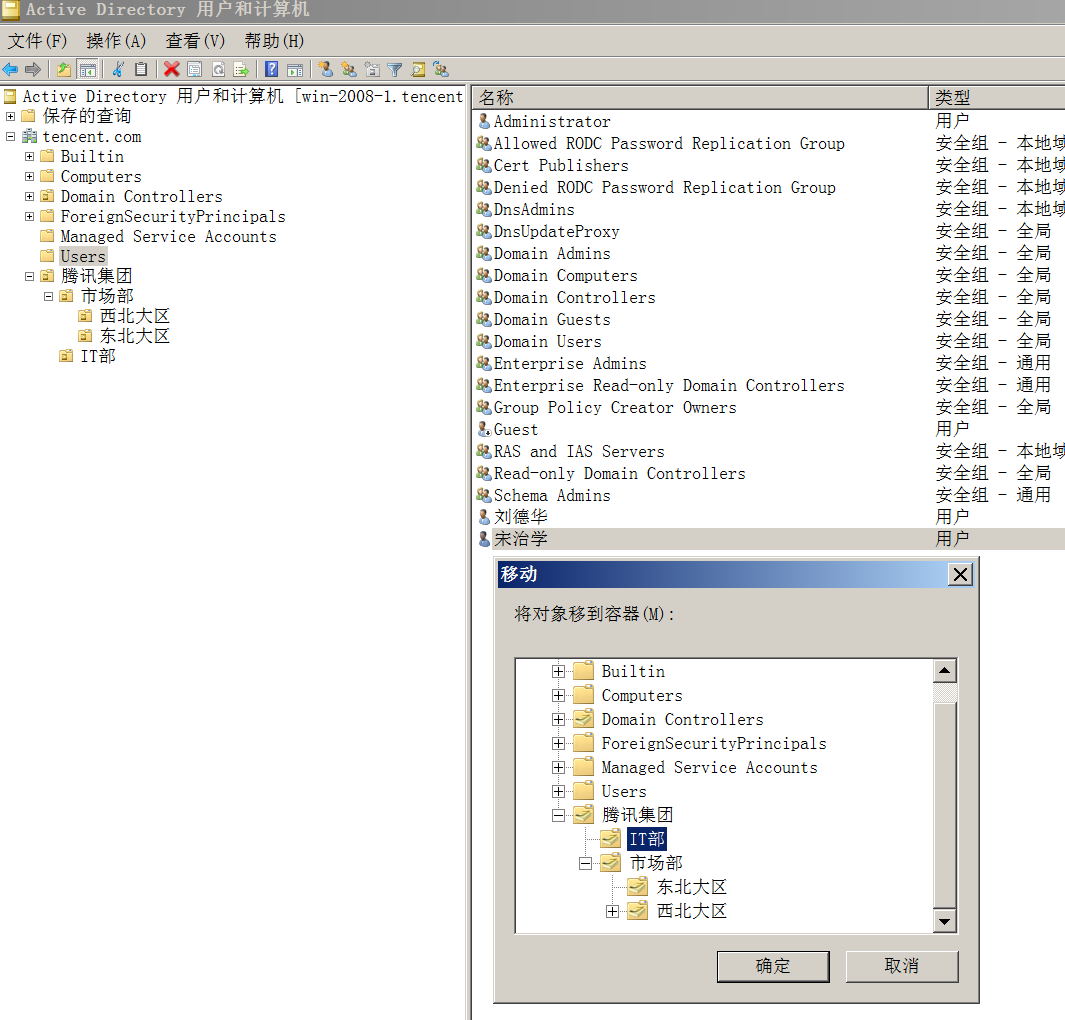Expand 西北大区 in Move dialog tree
This screenshot has width=1065, height=1020.
(x=612, y=911)
